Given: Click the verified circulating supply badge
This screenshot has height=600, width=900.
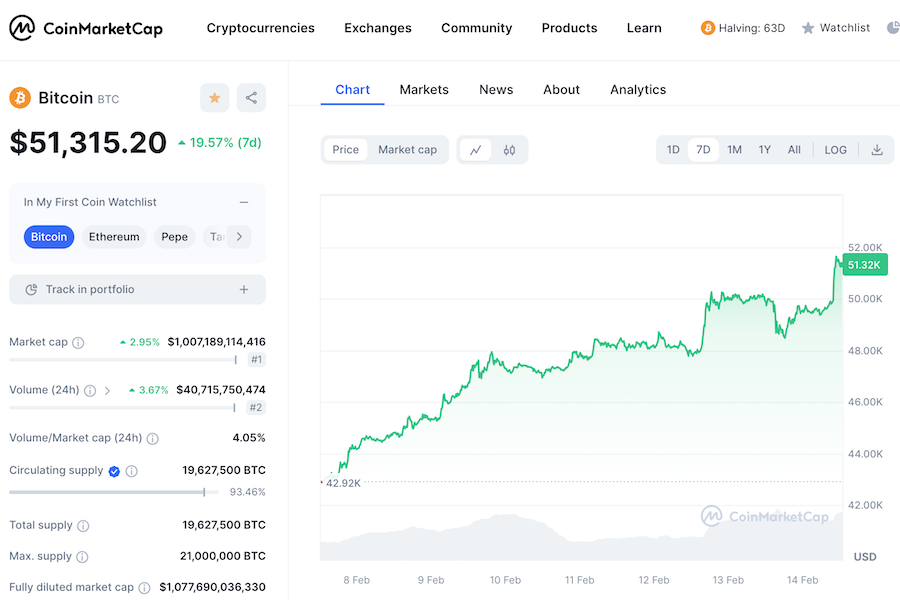Looking at the screenshot, I should 114,471.
